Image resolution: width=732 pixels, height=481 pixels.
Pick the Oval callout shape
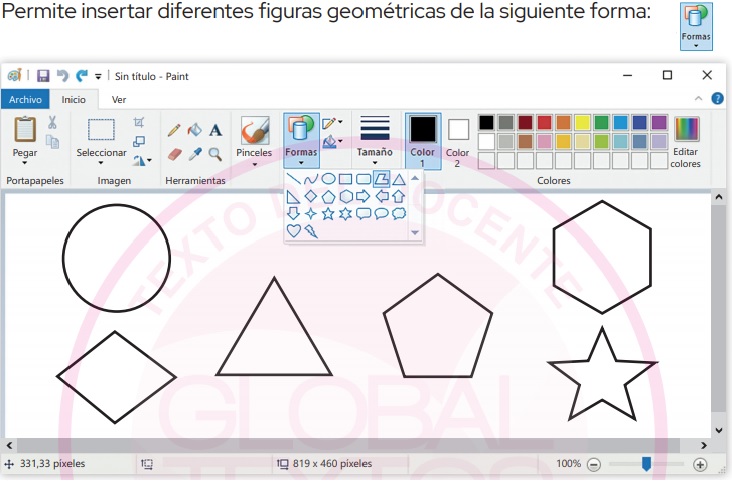(x=381, y=214)
